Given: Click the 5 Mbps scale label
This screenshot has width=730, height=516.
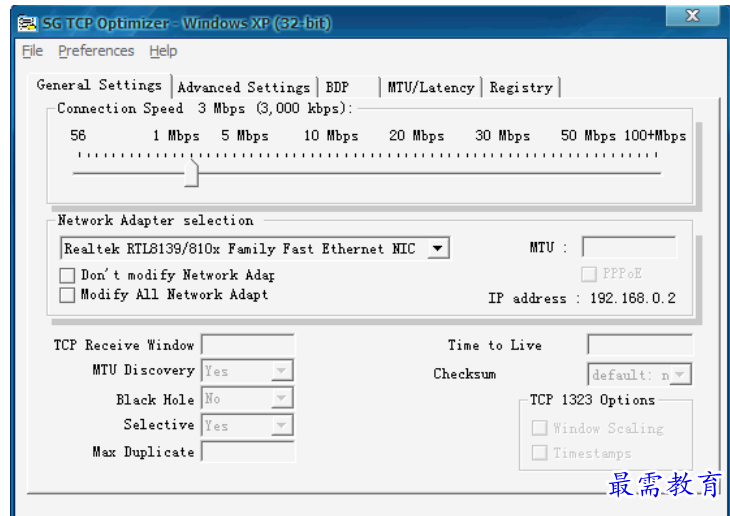Looking at the screenshot, I should 245,136.
